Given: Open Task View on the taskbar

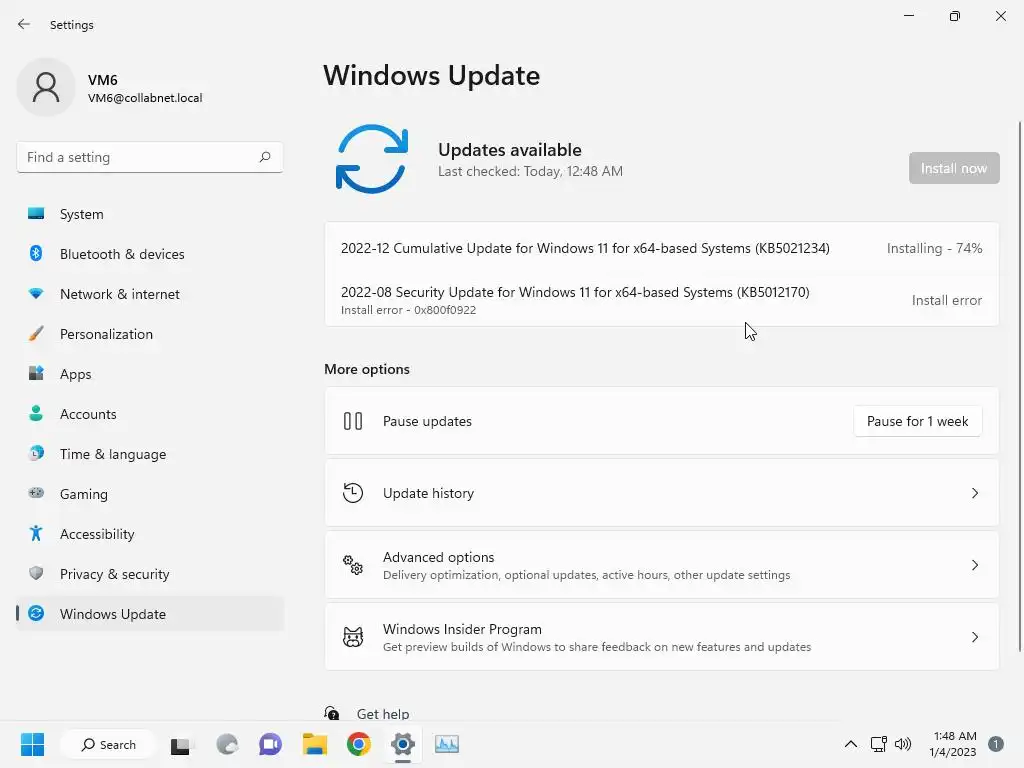Looking at the screenshot, I should pos(181,745).
